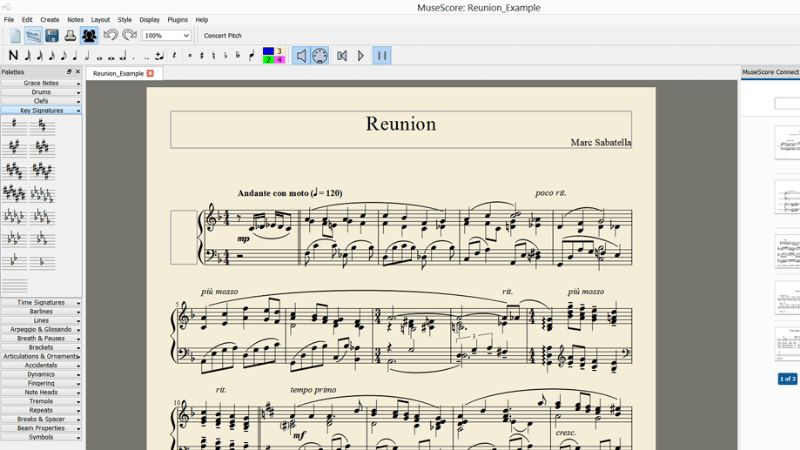Pick the two-sharps key signature in the palette
The height and width of the screenshot is (450, 800).
click(x=42, y=126)
